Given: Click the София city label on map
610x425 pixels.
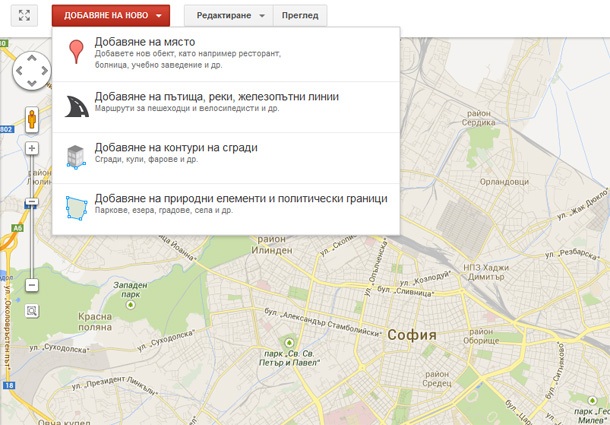Looking at the screenshot, I should (x=412, y=335).
